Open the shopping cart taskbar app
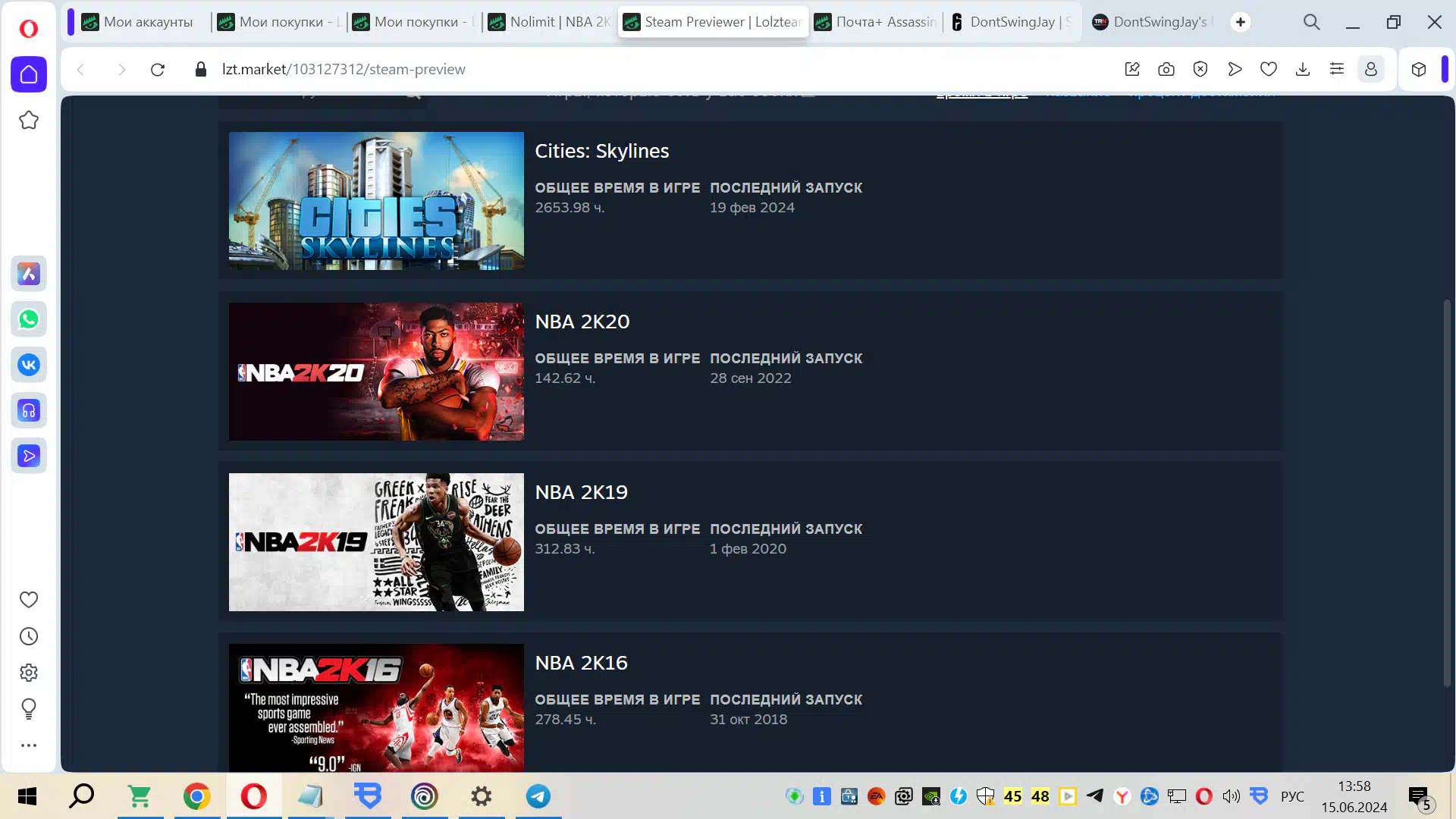 point(140,796)
